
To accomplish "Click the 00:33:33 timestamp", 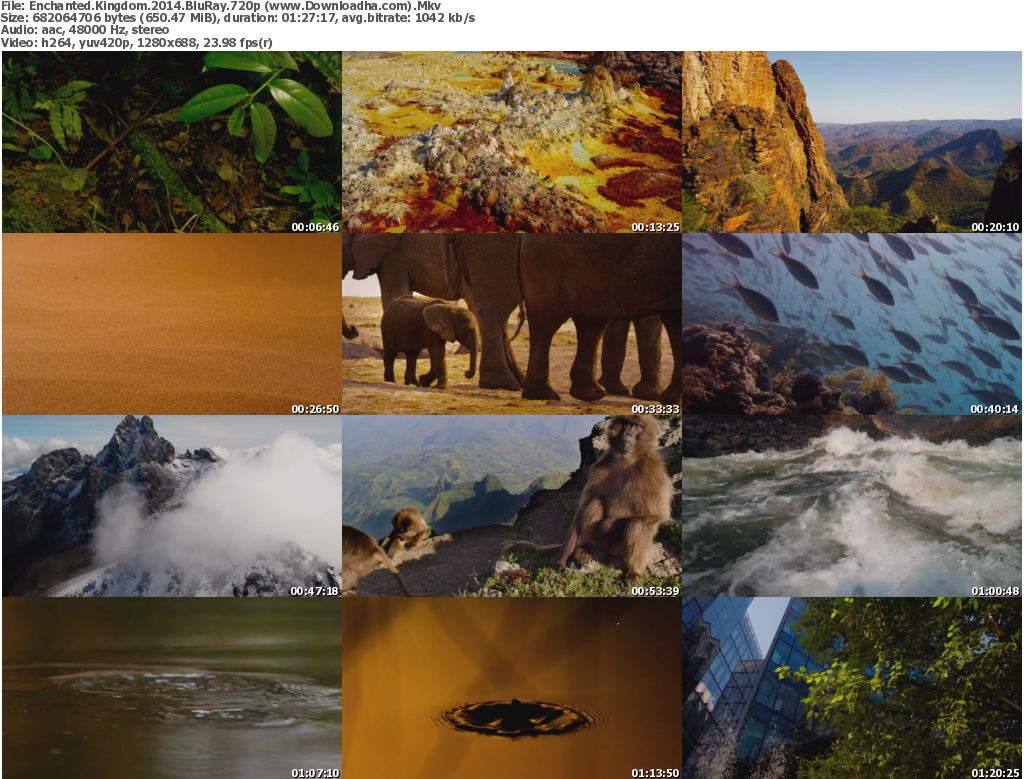I will (656, 409).
